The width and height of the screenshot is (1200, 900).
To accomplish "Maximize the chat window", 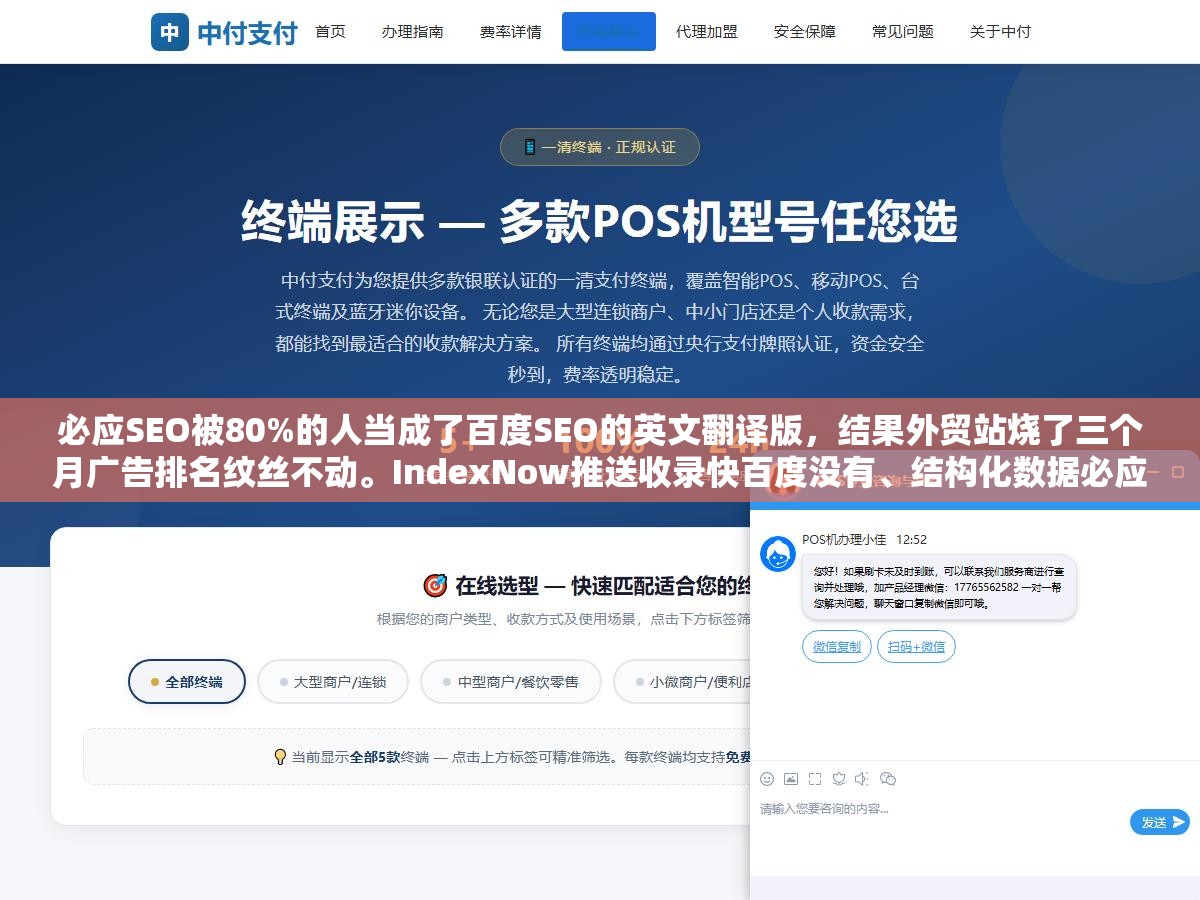I will tap(1178, 472).
